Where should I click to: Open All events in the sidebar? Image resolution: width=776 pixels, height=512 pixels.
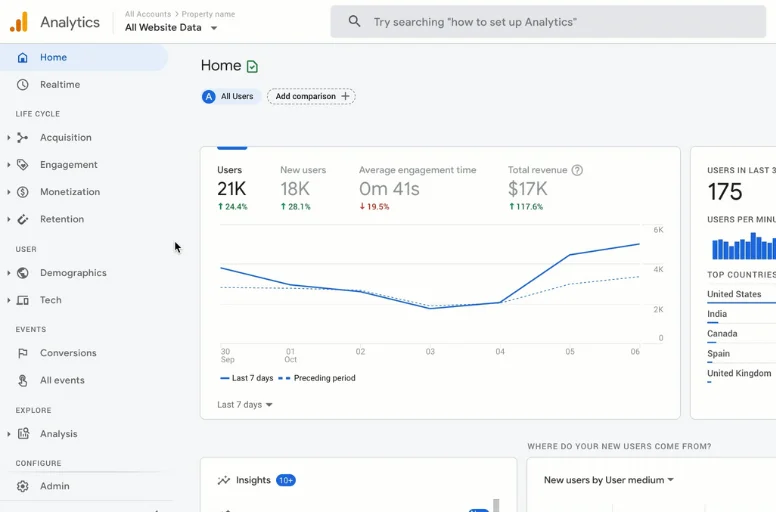(62, 380)
